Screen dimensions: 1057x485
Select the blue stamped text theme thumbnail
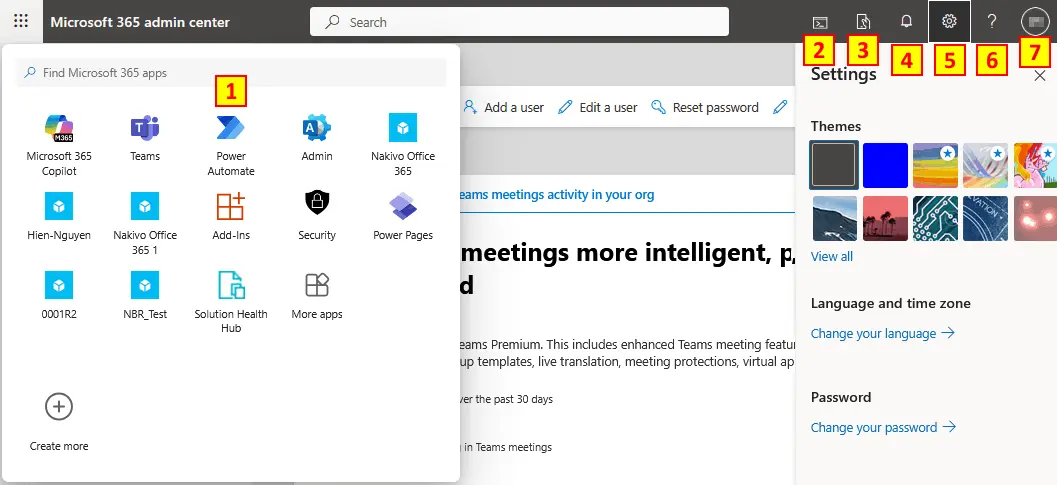[986, 219]
